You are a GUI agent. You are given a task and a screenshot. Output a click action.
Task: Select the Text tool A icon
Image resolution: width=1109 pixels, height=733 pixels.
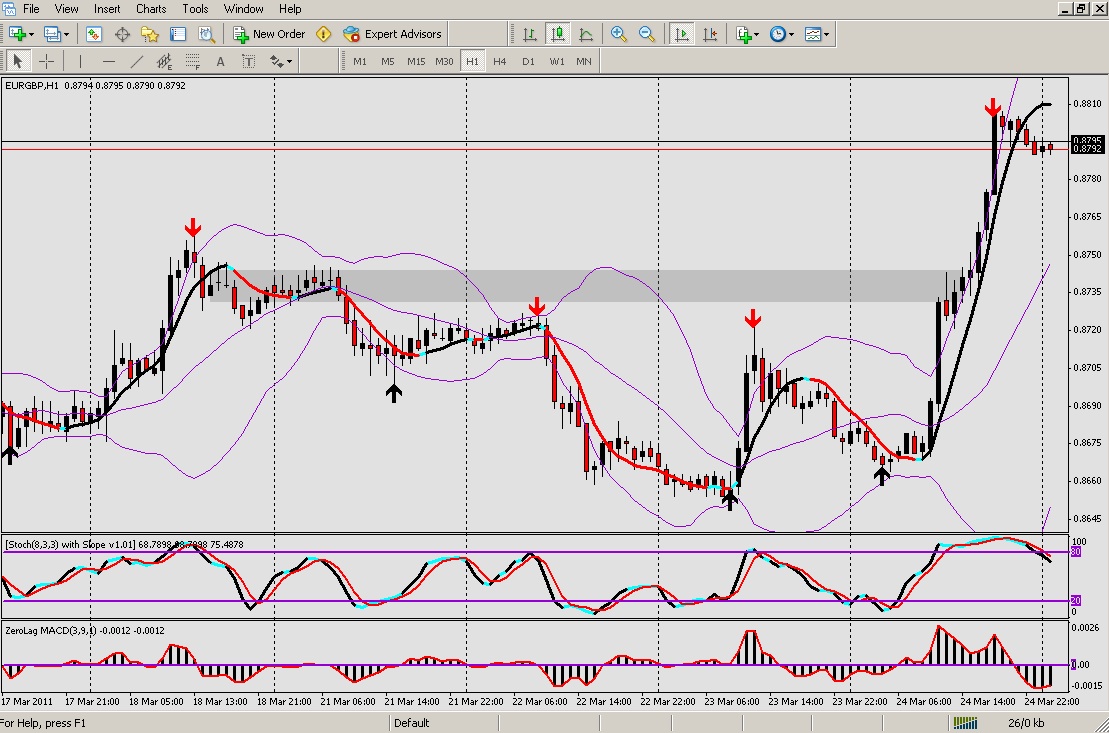click(220, 62)
